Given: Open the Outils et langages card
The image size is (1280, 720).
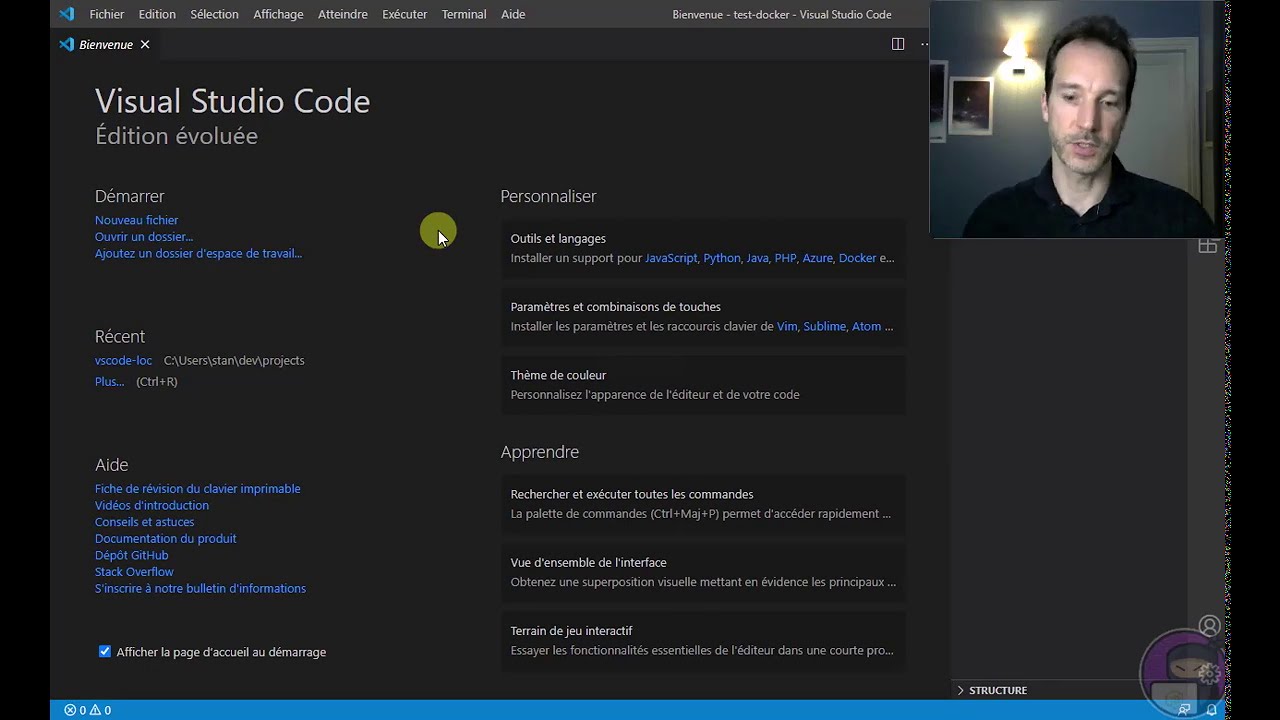Looking at the screenshot, I should pyautogui.click(x=703, y=248).
